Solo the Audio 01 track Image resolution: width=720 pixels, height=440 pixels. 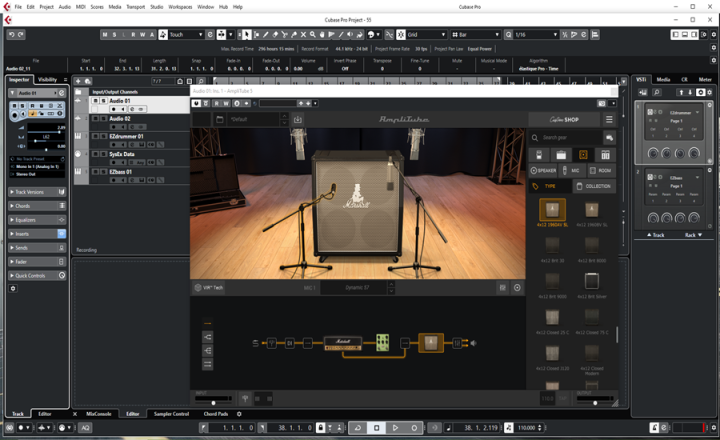click(104, 101)
